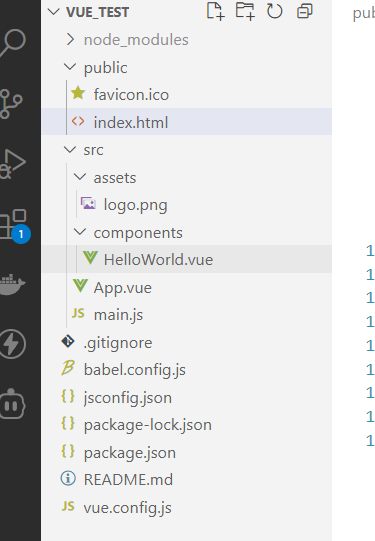
Task: Collapse the public folder
Action: click(x=70, y=67)
